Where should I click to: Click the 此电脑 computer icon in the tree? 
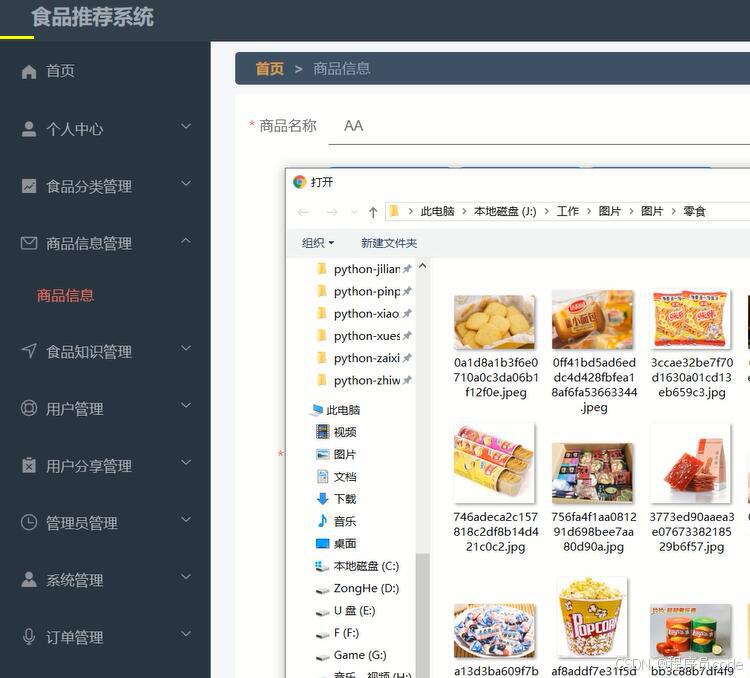click(x=317, y=410)
